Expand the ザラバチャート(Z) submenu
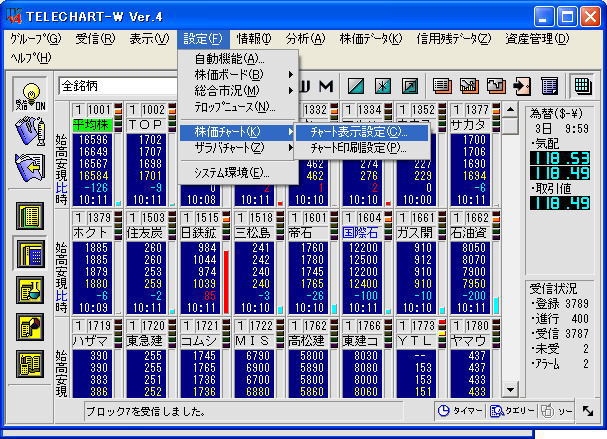Screen dimensions: 607x439 pyautogui.click(x=238, y=148)
